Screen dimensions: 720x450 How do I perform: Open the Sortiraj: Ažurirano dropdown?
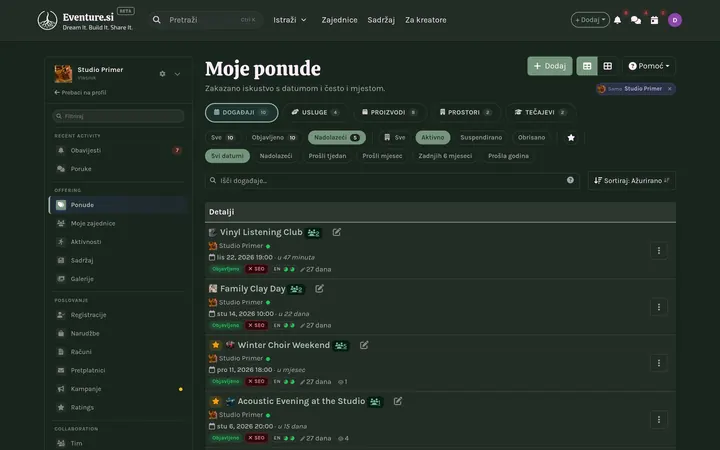[631, 181]
